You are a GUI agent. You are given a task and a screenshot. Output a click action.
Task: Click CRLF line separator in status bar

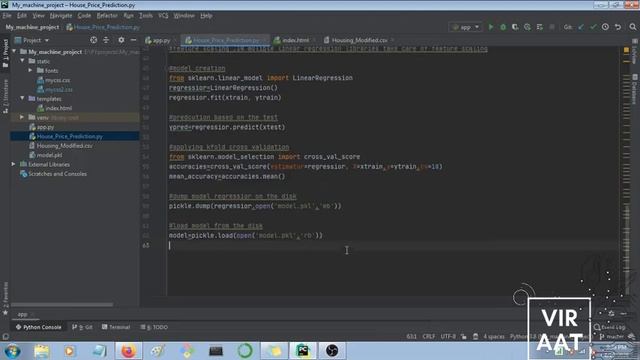coord(429,337)
